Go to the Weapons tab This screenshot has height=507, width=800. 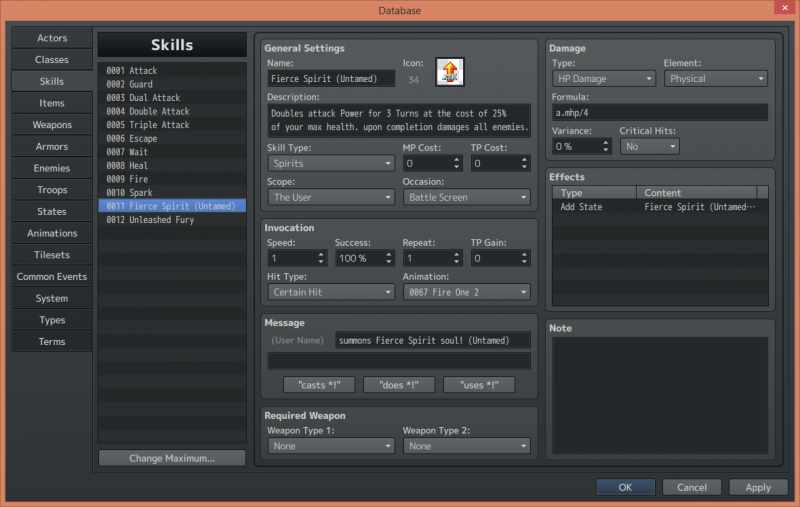52,124
